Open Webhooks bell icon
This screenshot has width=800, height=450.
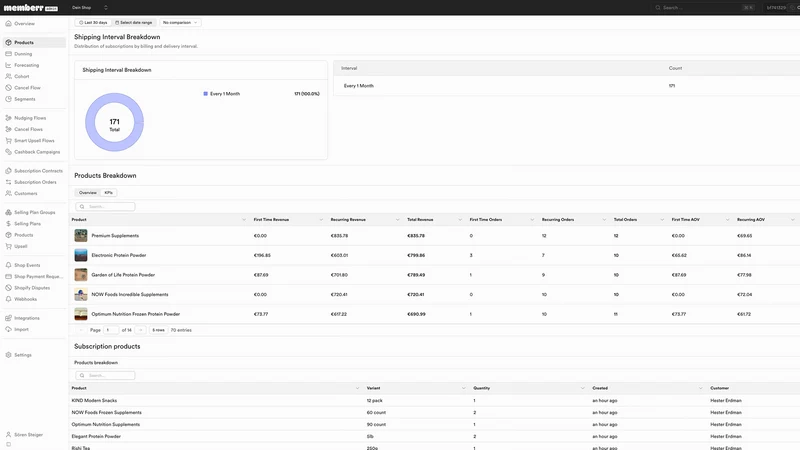click(8, 299)
